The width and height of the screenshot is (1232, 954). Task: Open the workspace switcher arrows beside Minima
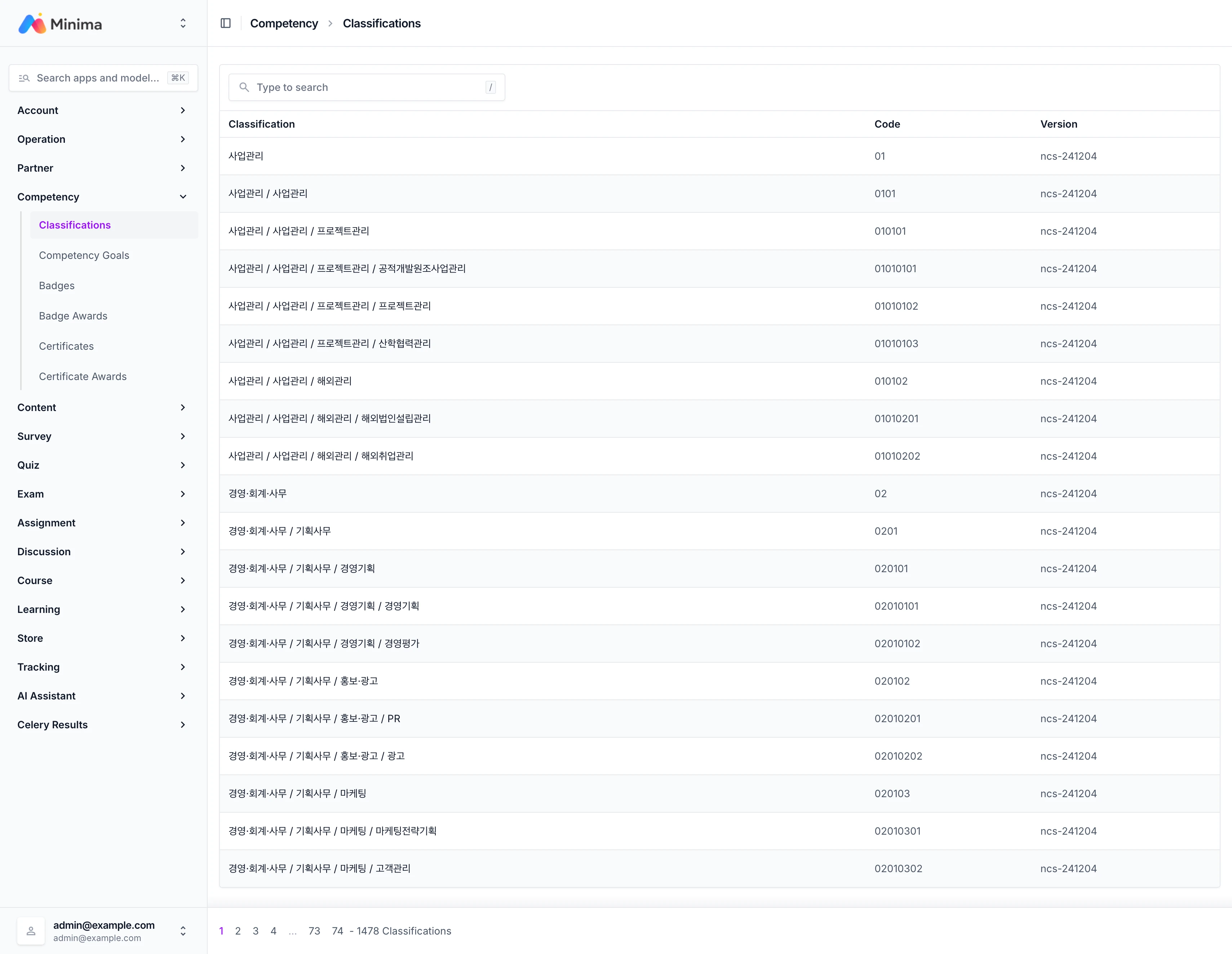(183, 23)
